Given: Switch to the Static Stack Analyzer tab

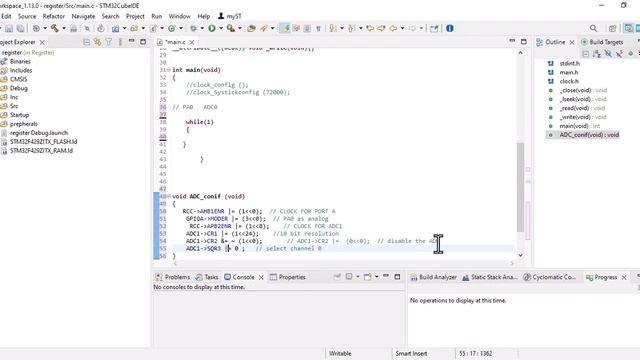Looking at the screenshot, I should coord(490,277).
